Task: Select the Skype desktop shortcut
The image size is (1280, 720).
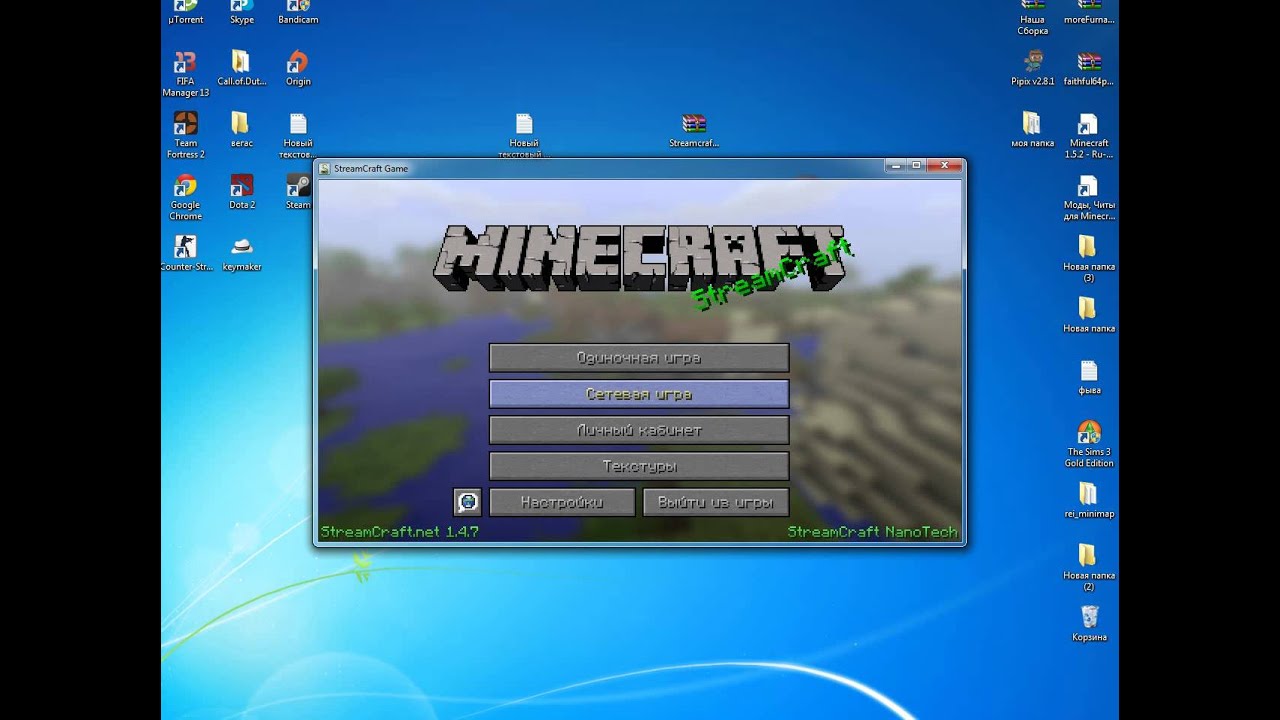Action: 242,12
